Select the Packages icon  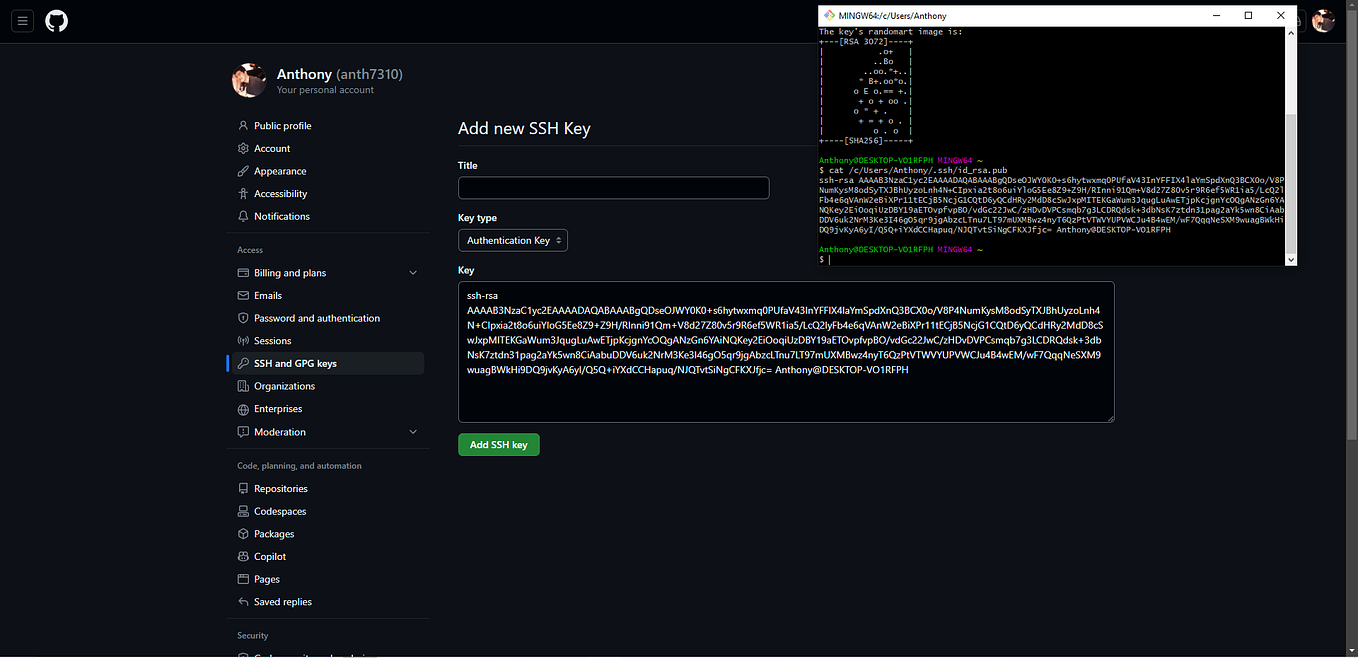tap(241, 533)
